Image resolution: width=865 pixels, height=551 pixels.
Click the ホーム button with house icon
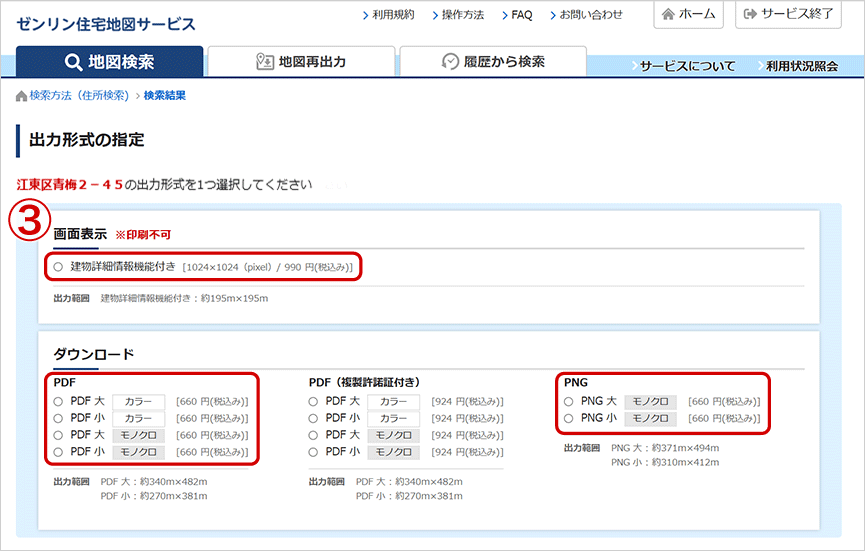click(688, 15)
